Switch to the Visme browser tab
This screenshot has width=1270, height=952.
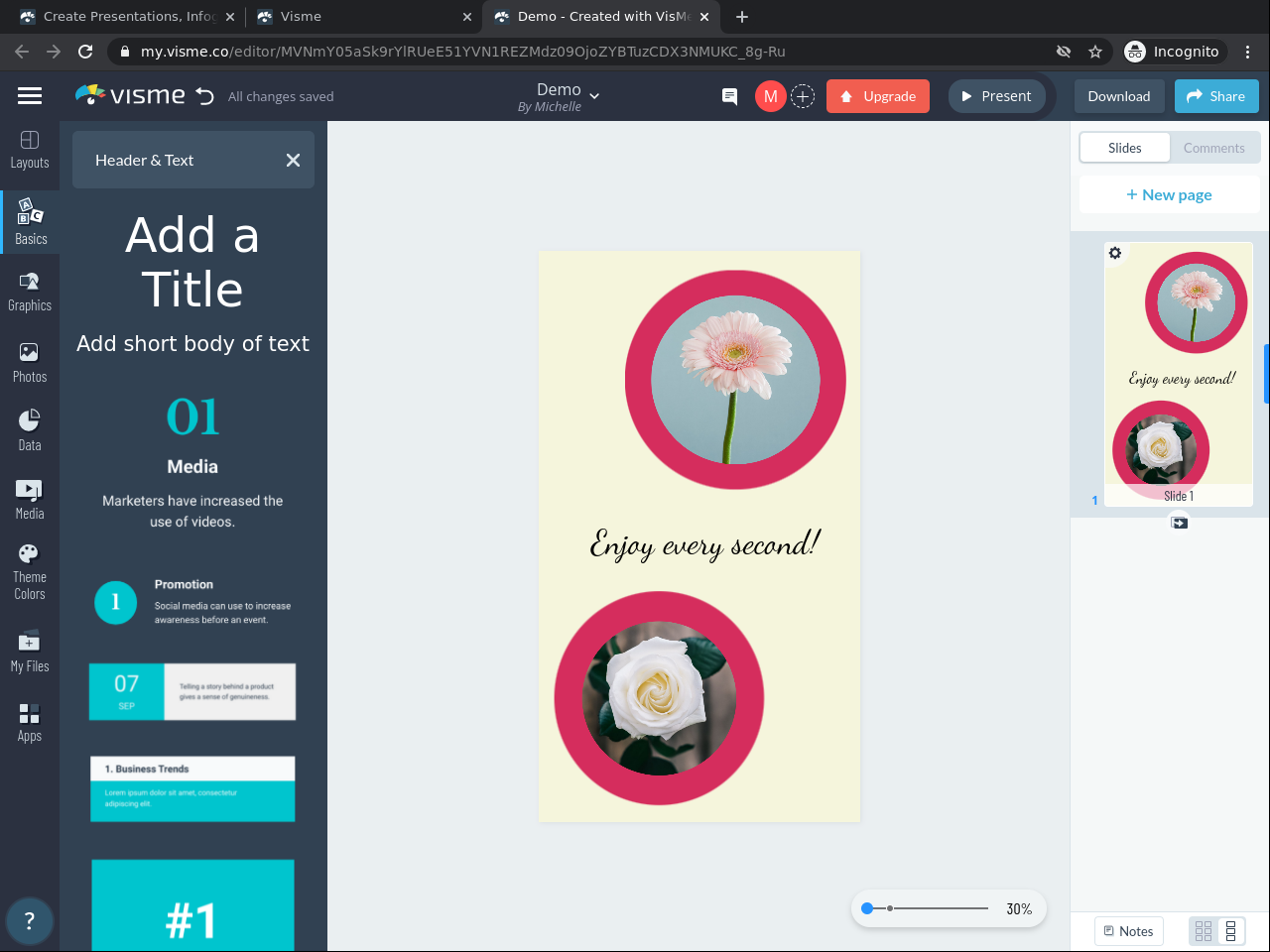click(x=364, y=17)
